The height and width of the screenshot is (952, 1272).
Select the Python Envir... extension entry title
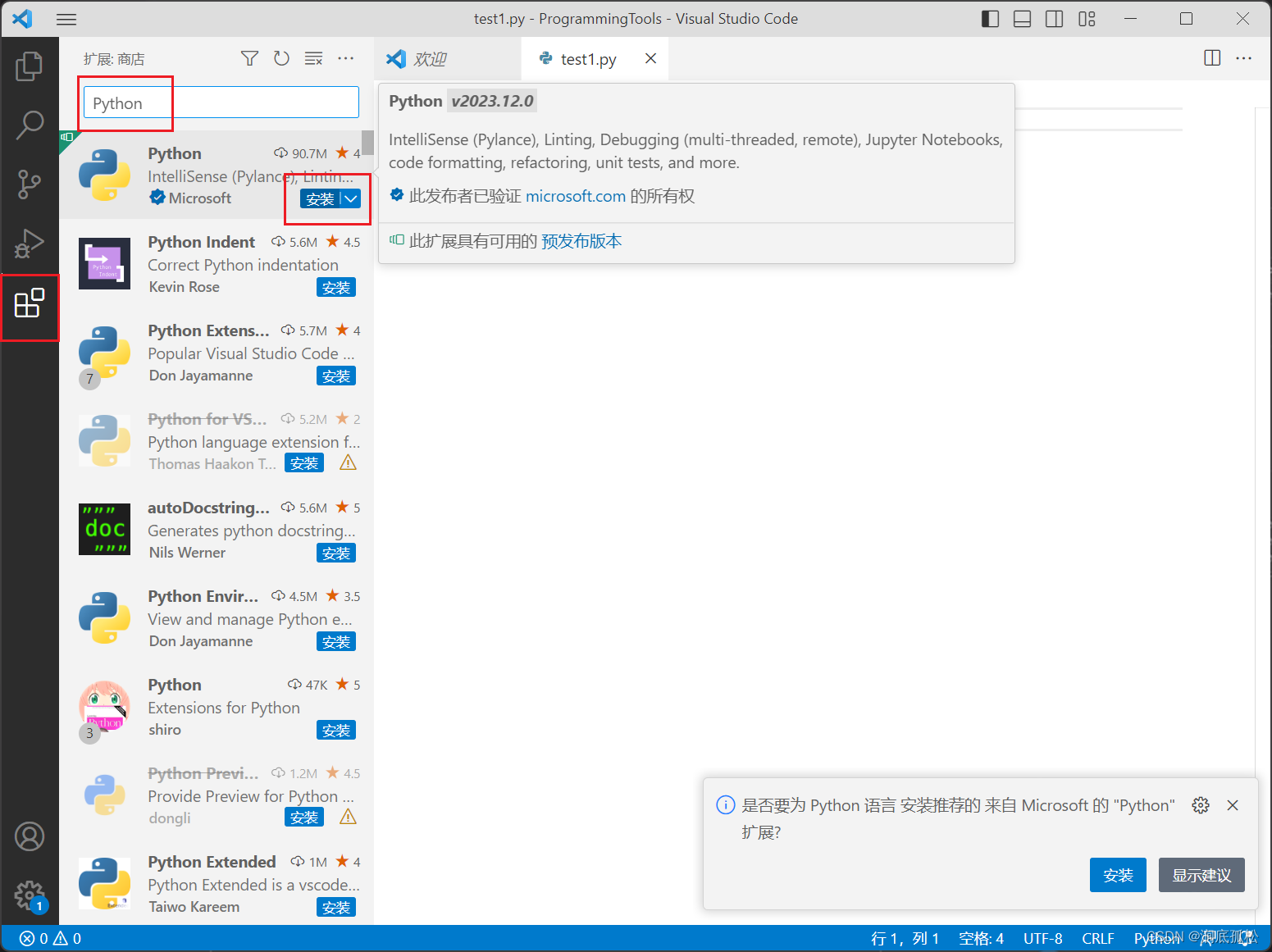tap(203, 596)
